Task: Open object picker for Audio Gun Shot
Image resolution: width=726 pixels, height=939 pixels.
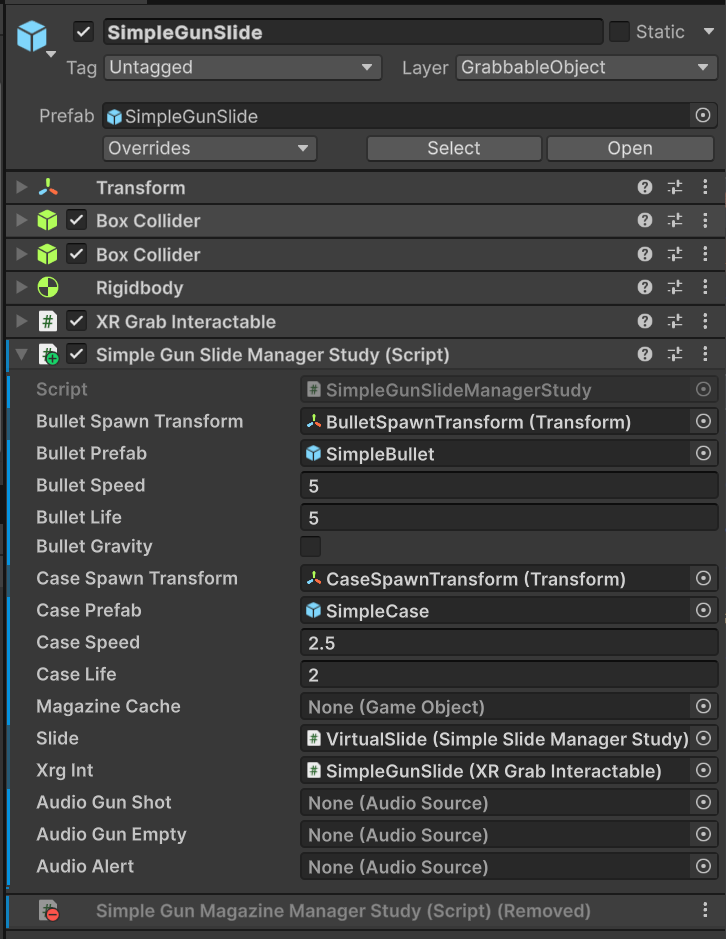Action: [x=703, y=803]
